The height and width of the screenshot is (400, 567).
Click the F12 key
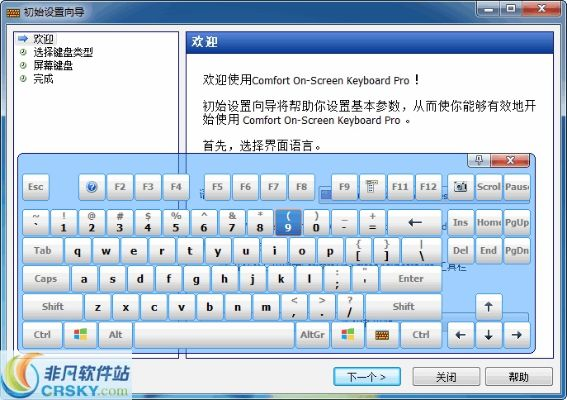428,187
